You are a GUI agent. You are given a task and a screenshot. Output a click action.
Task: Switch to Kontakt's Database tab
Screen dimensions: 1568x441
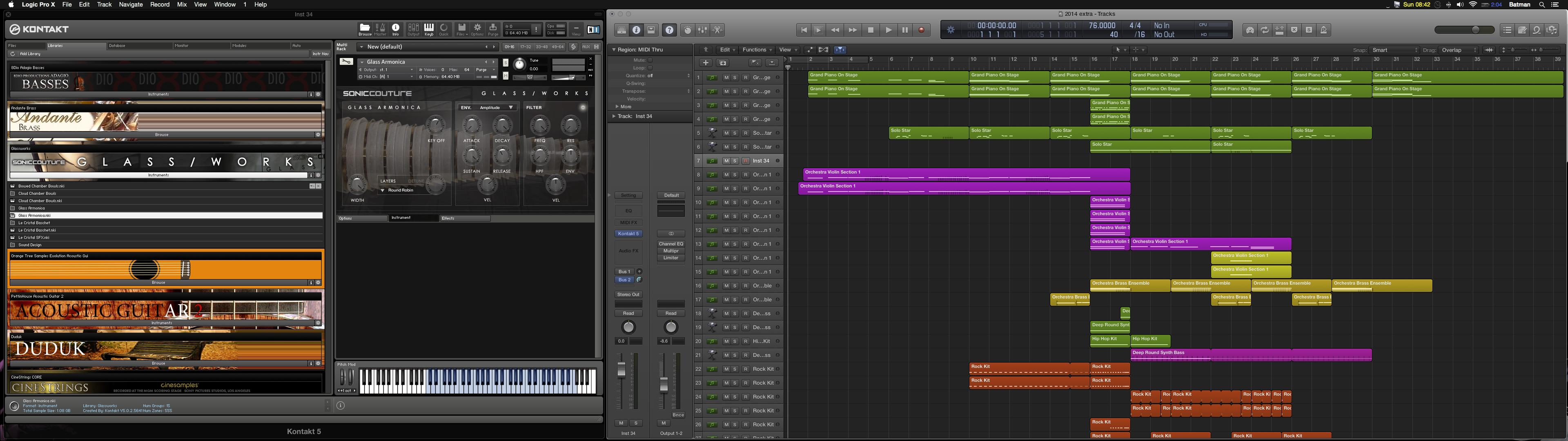117,46
